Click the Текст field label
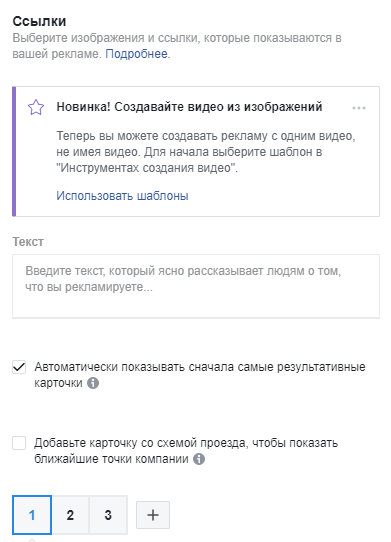Image resolution: width=391 pixels, height=542 pixels. pos(28,242)
